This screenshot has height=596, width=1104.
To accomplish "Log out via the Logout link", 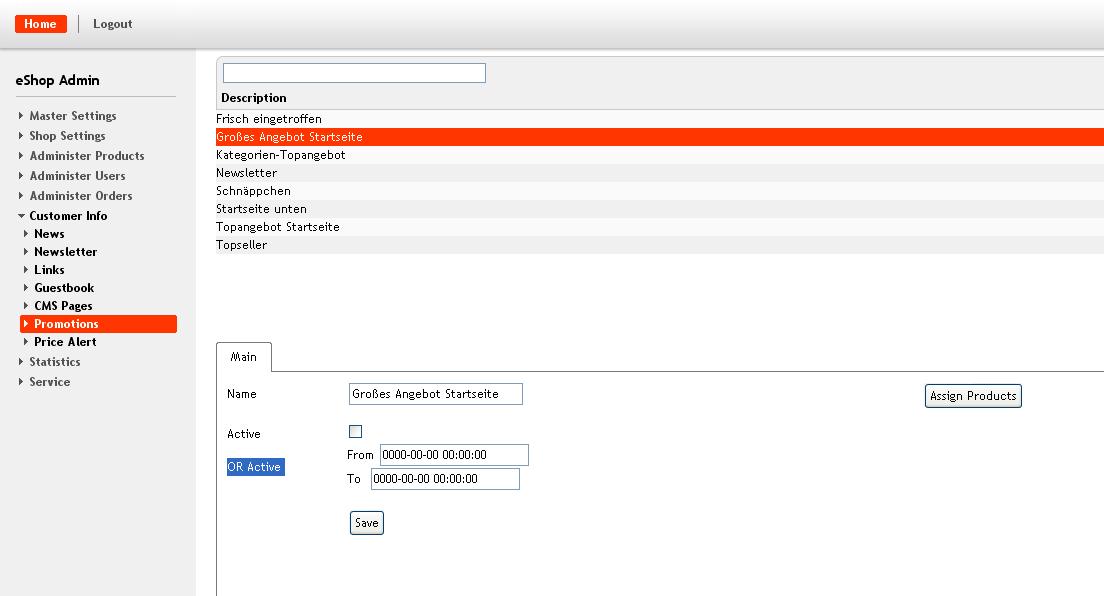I will click(112, 24).
